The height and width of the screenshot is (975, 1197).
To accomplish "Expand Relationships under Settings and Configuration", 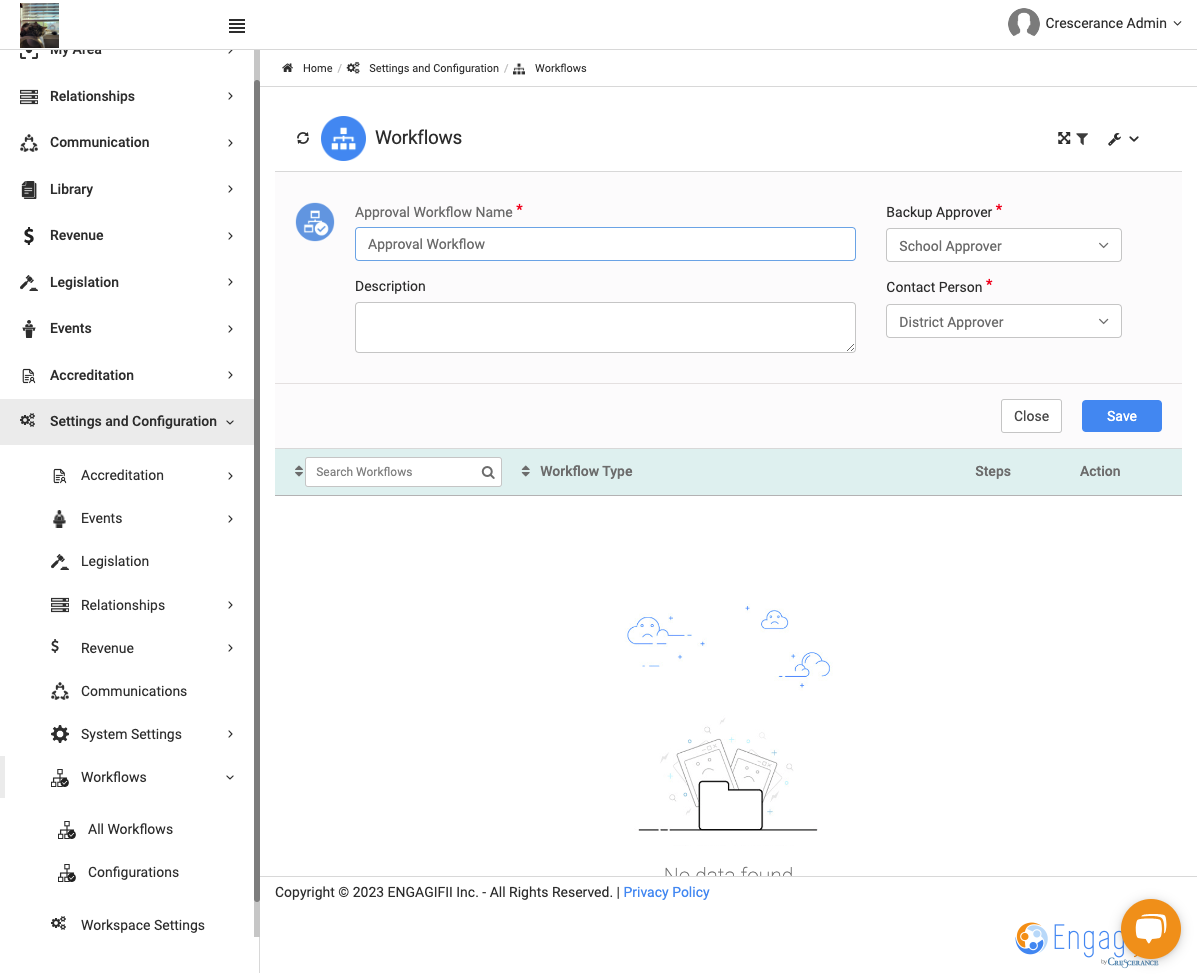I will coord(230,605).
